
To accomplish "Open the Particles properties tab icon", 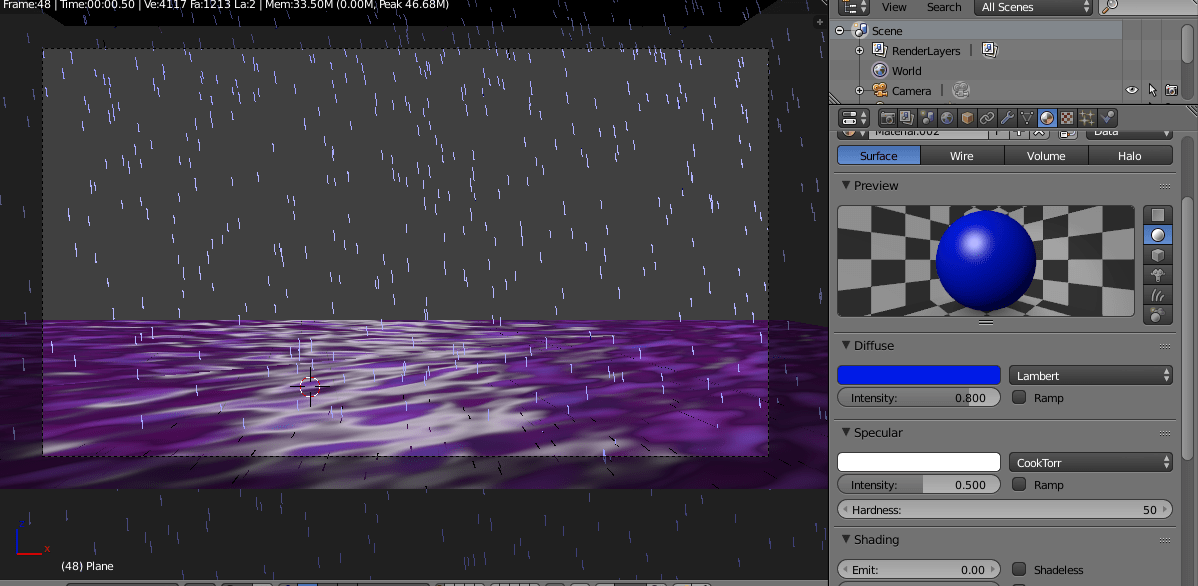I will pos(1089,118).
